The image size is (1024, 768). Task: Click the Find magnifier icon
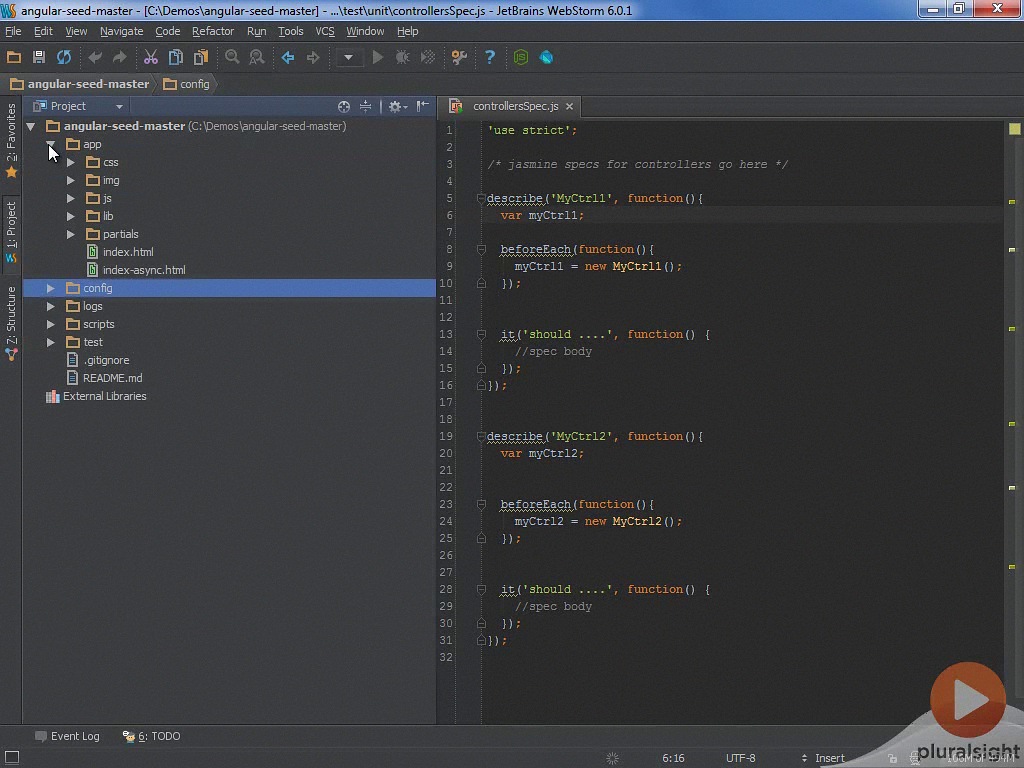click(232, 57)
